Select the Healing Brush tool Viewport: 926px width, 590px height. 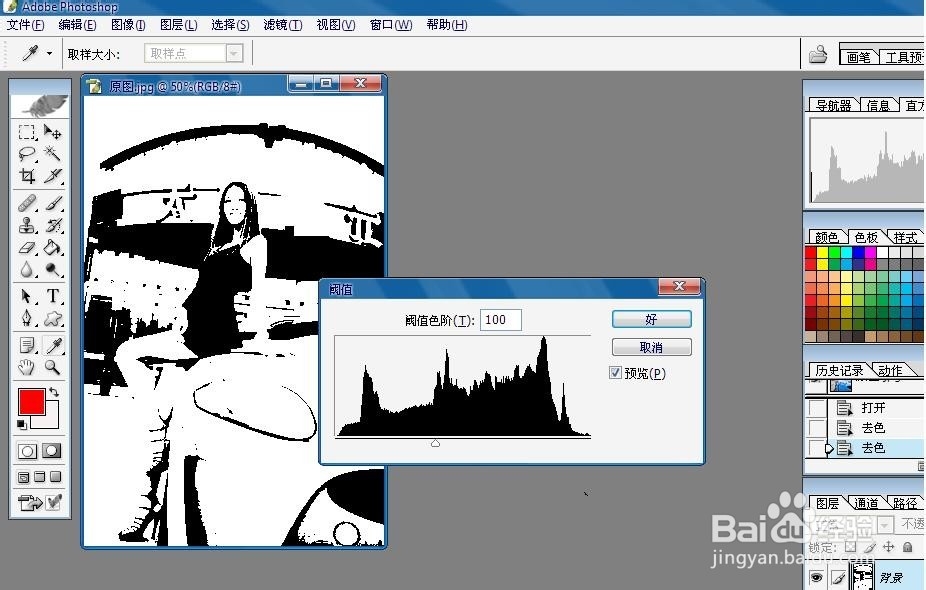coord(27,203)
